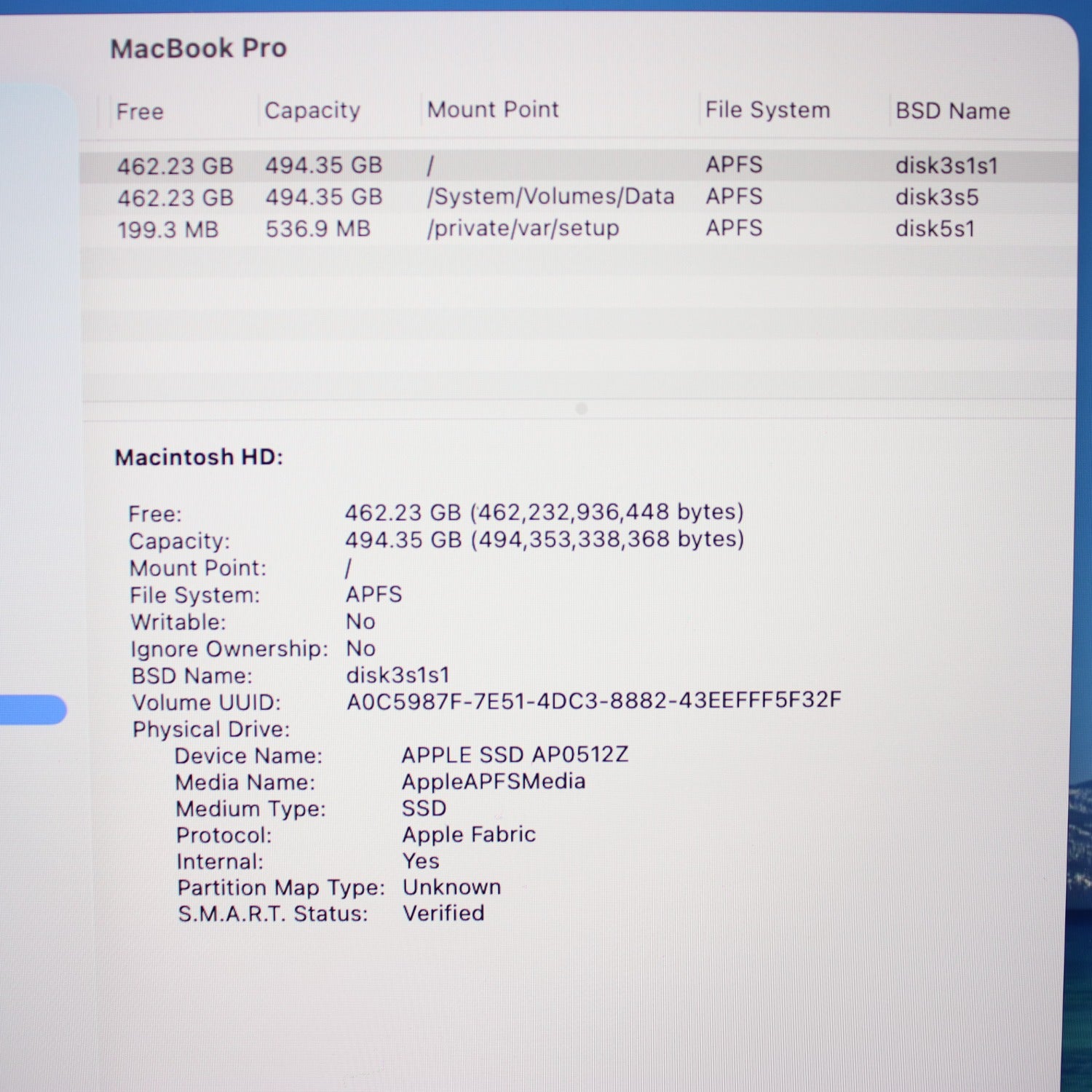Click the S.M.A.R.T. Status Verified value

(443, 913)
